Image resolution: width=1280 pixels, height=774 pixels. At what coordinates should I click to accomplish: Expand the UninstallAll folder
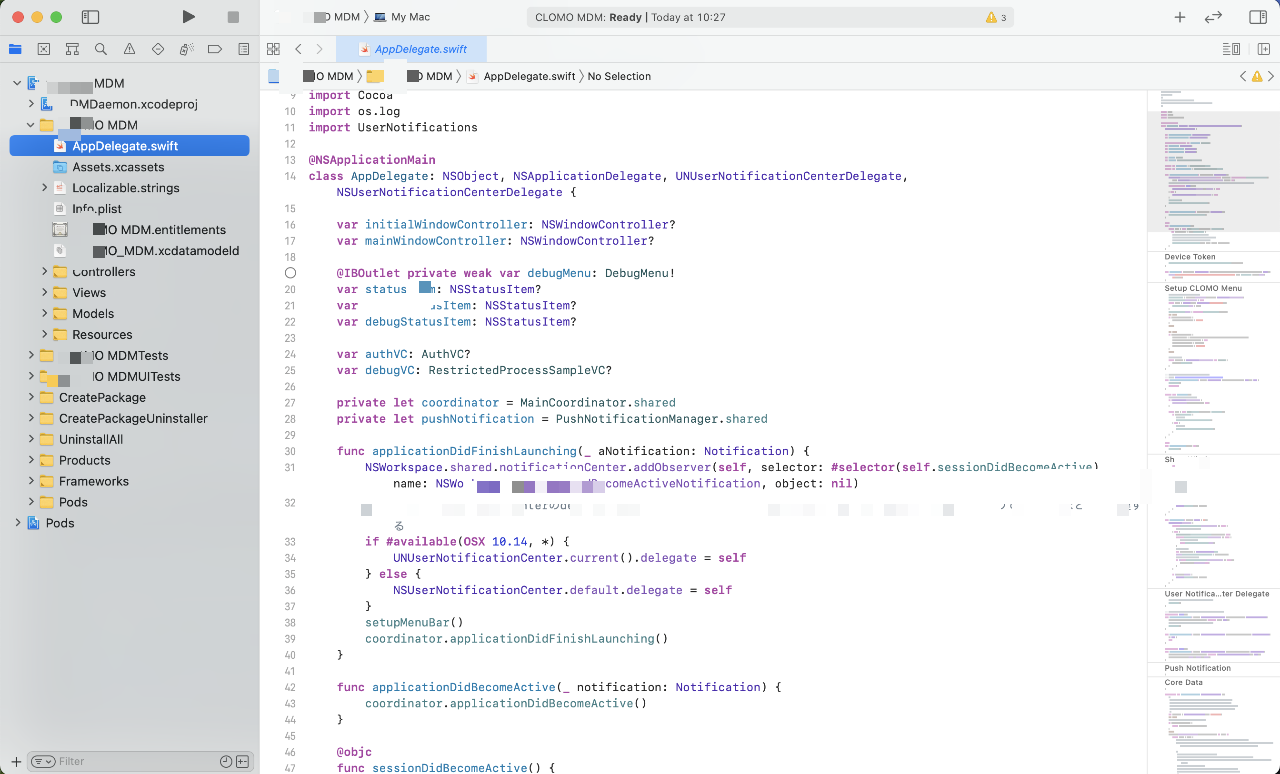click(31, 440)
